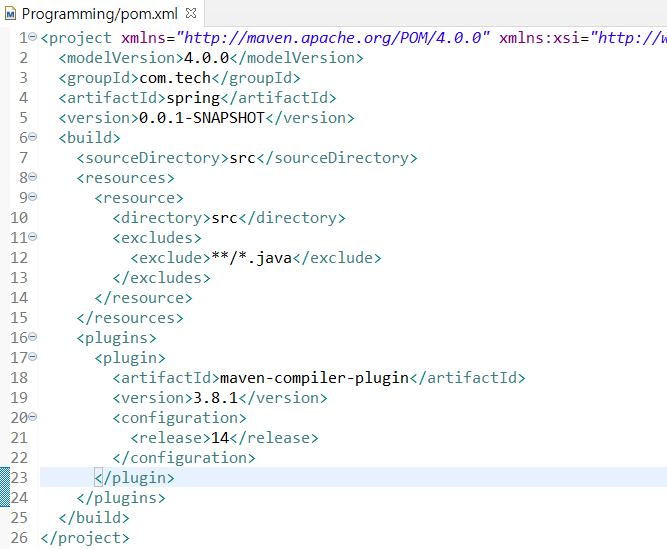Click maven-compiler-plugin artifactId text
The width and height of the screenshot is (667, 549).
(x=314, y=378)
